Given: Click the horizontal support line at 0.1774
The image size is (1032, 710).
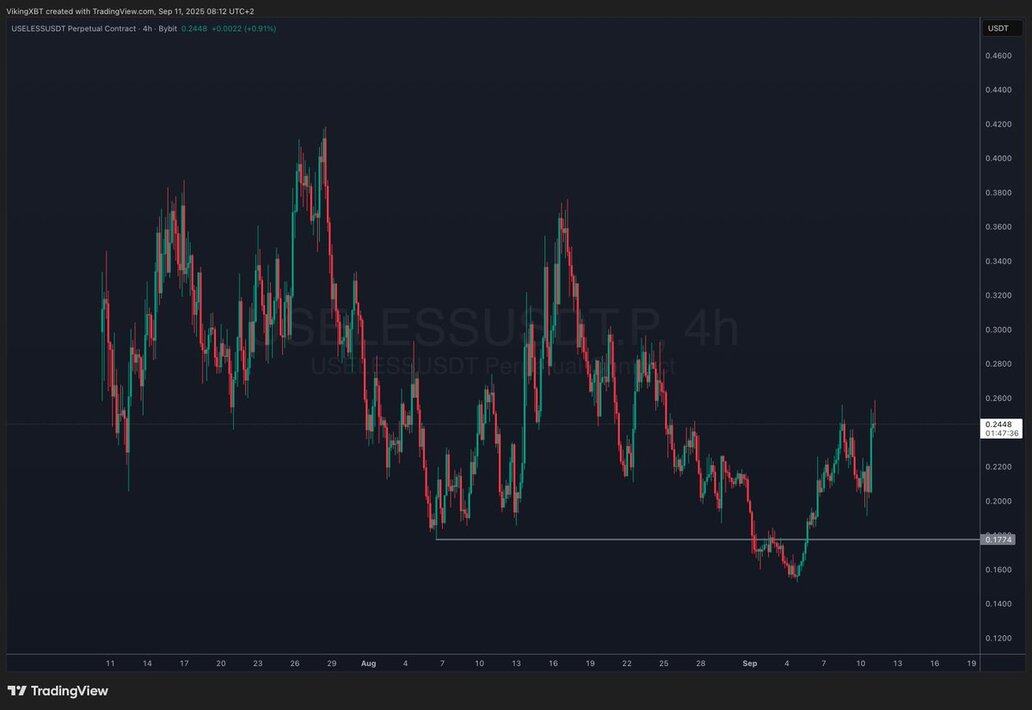Looking at the screenshot, I should coord(708,540).
